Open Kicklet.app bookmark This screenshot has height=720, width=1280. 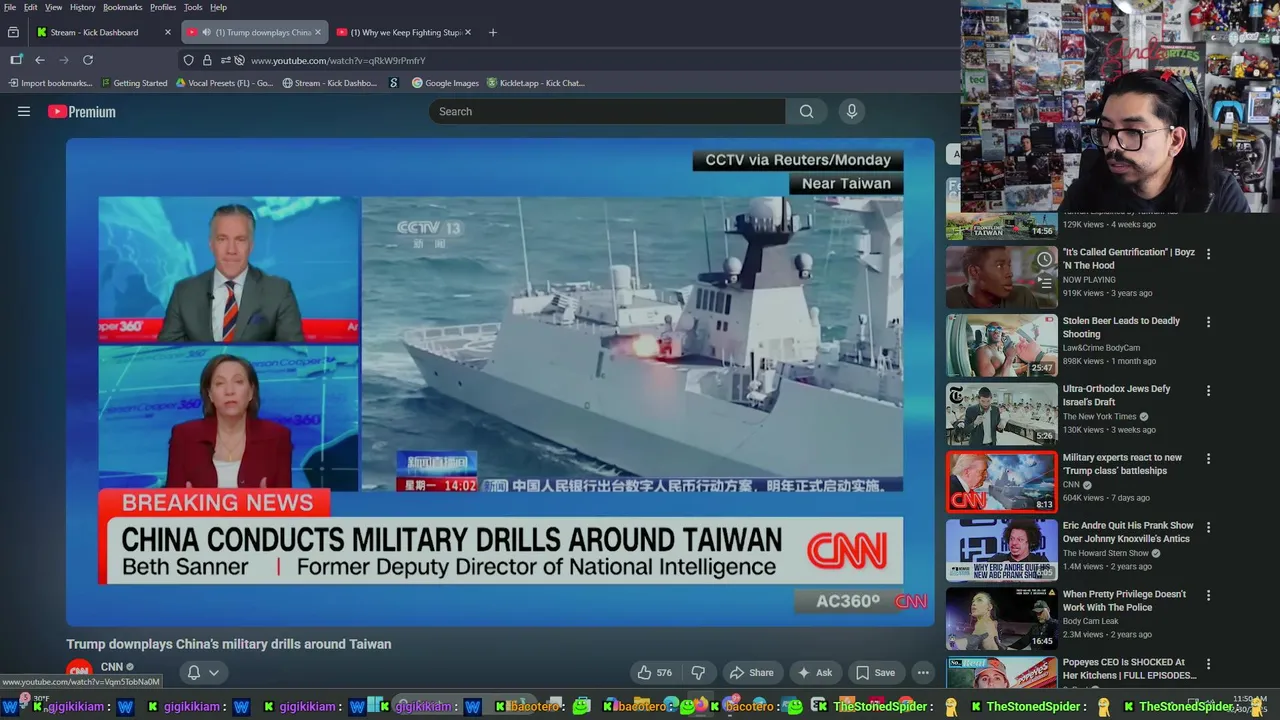pyautogui.click(x=536, y=83)
